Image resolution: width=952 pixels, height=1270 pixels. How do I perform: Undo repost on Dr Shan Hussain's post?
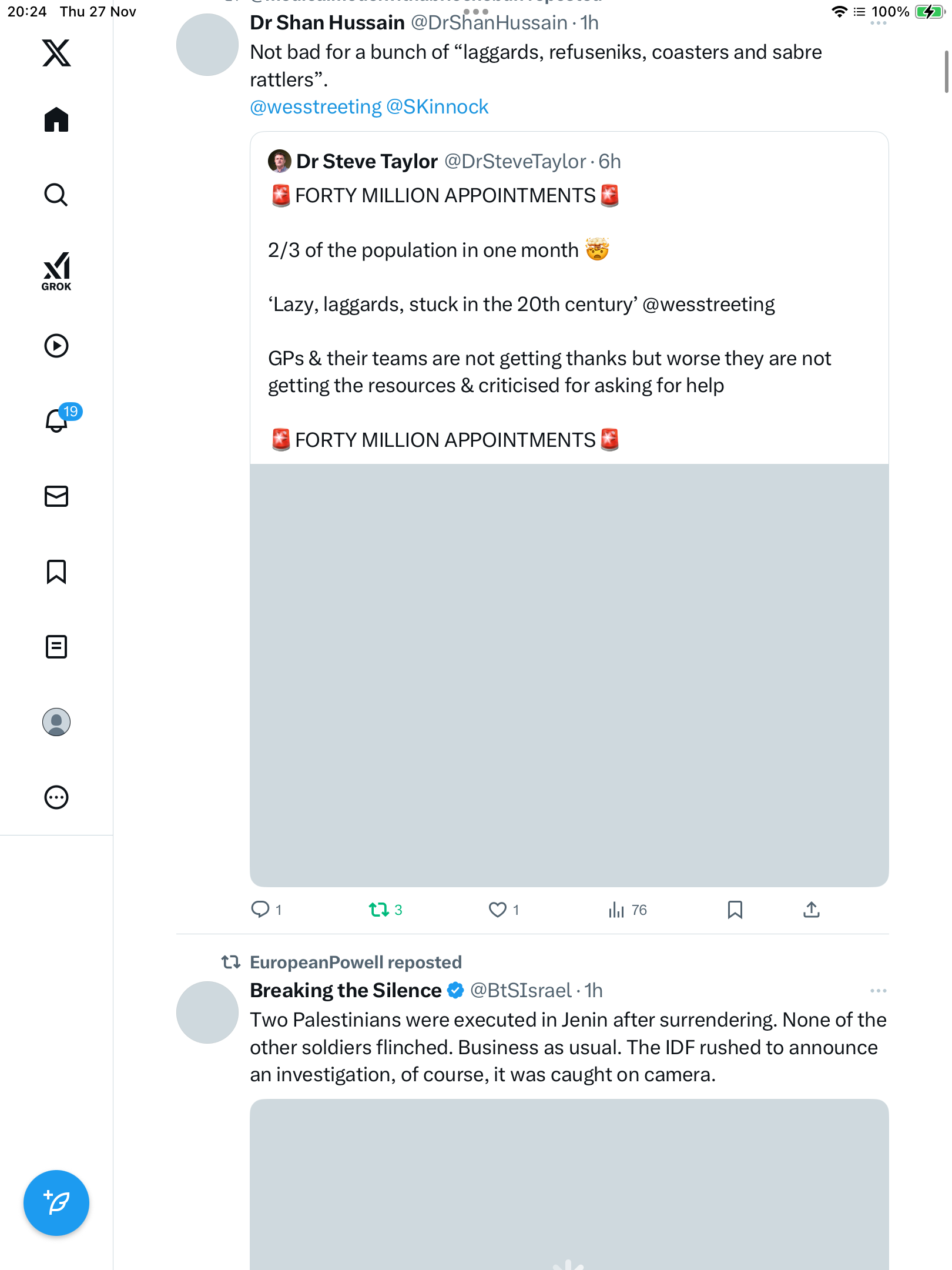click(379, 910)
